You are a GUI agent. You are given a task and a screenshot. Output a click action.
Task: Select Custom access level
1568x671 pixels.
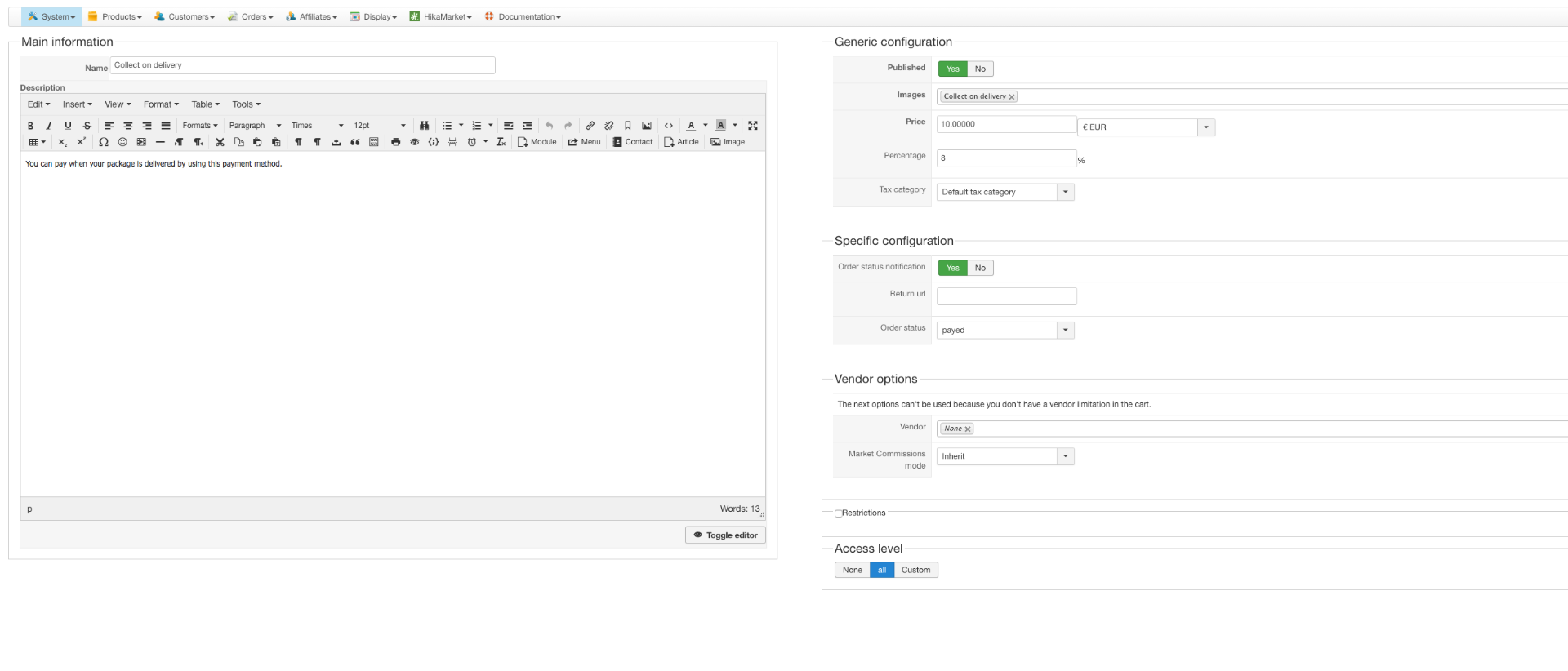(915, 571)
